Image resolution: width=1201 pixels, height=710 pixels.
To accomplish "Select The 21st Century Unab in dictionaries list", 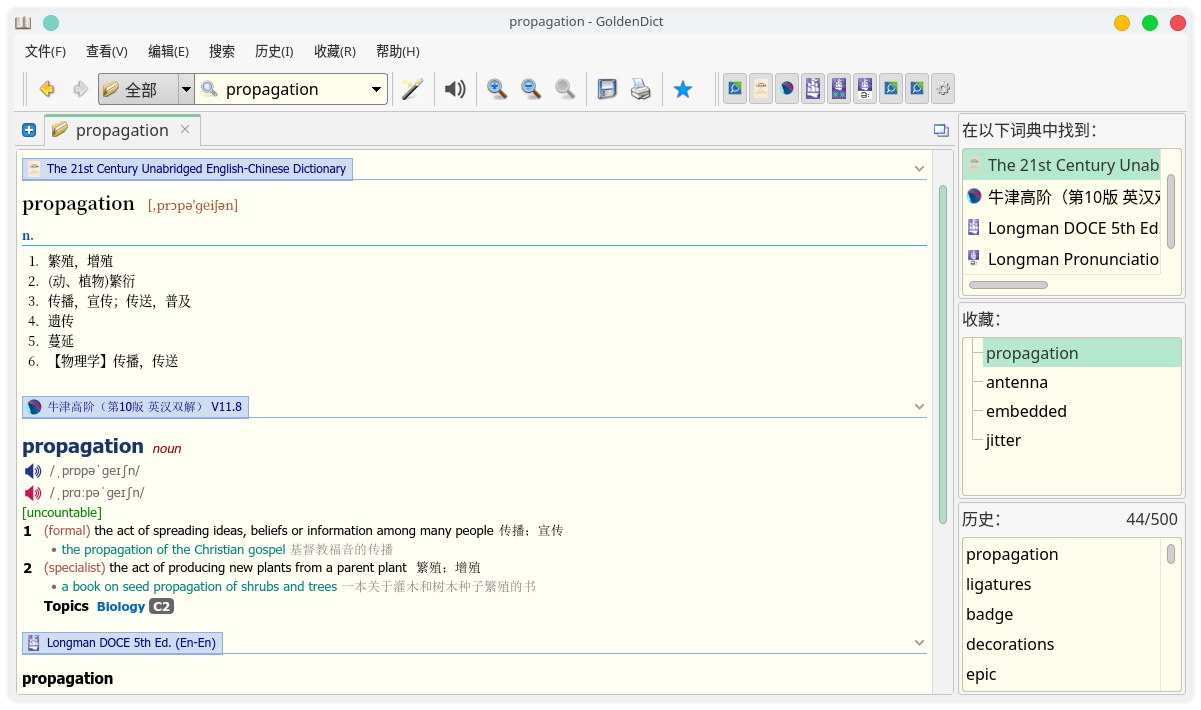I will tap(1062, 165).
